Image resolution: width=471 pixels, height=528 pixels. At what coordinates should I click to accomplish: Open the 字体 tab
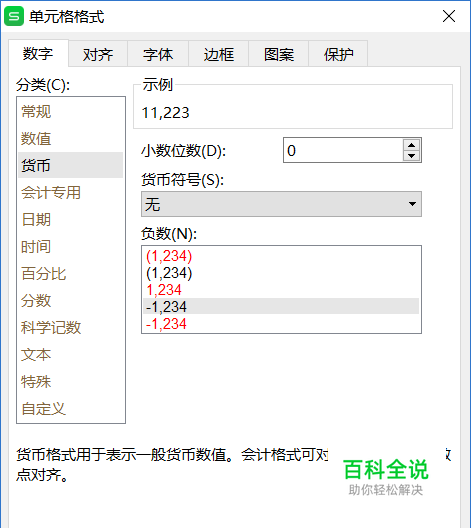[158, 54]
